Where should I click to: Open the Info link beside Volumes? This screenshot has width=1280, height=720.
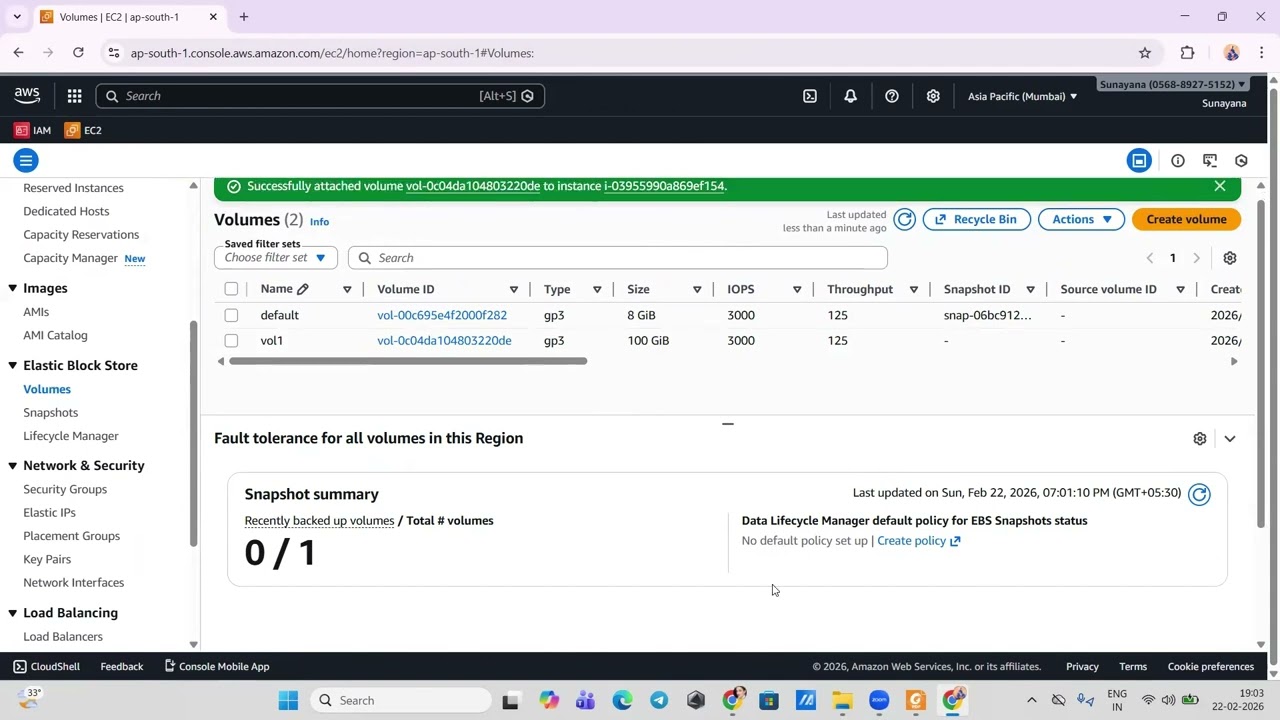tap(319, 221)
